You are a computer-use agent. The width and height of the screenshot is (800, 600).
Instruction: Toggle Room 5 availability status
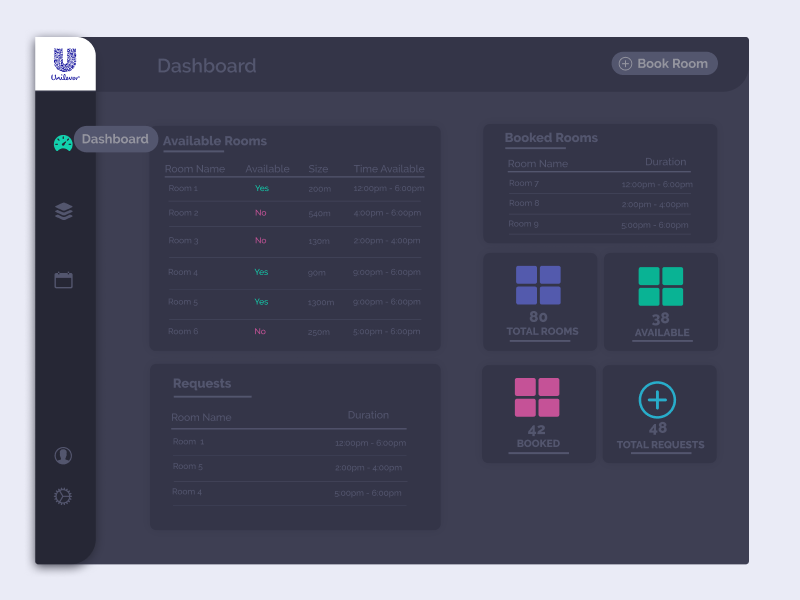(261, 302)
